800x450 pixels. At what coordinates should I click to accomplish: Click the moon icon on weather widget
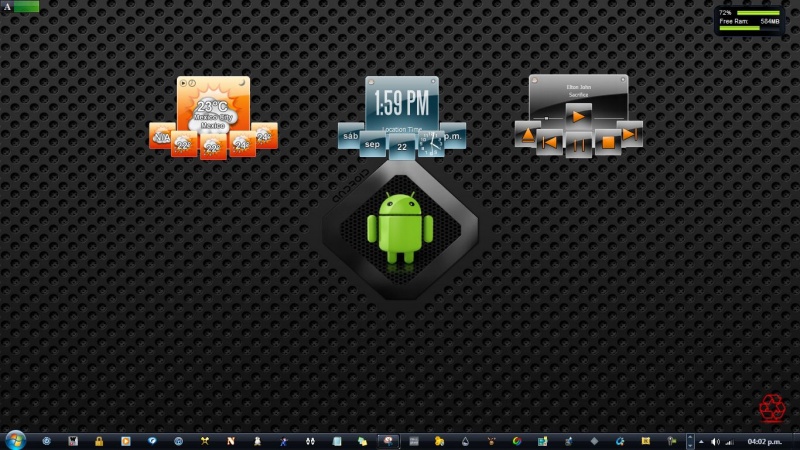[242, 83]
